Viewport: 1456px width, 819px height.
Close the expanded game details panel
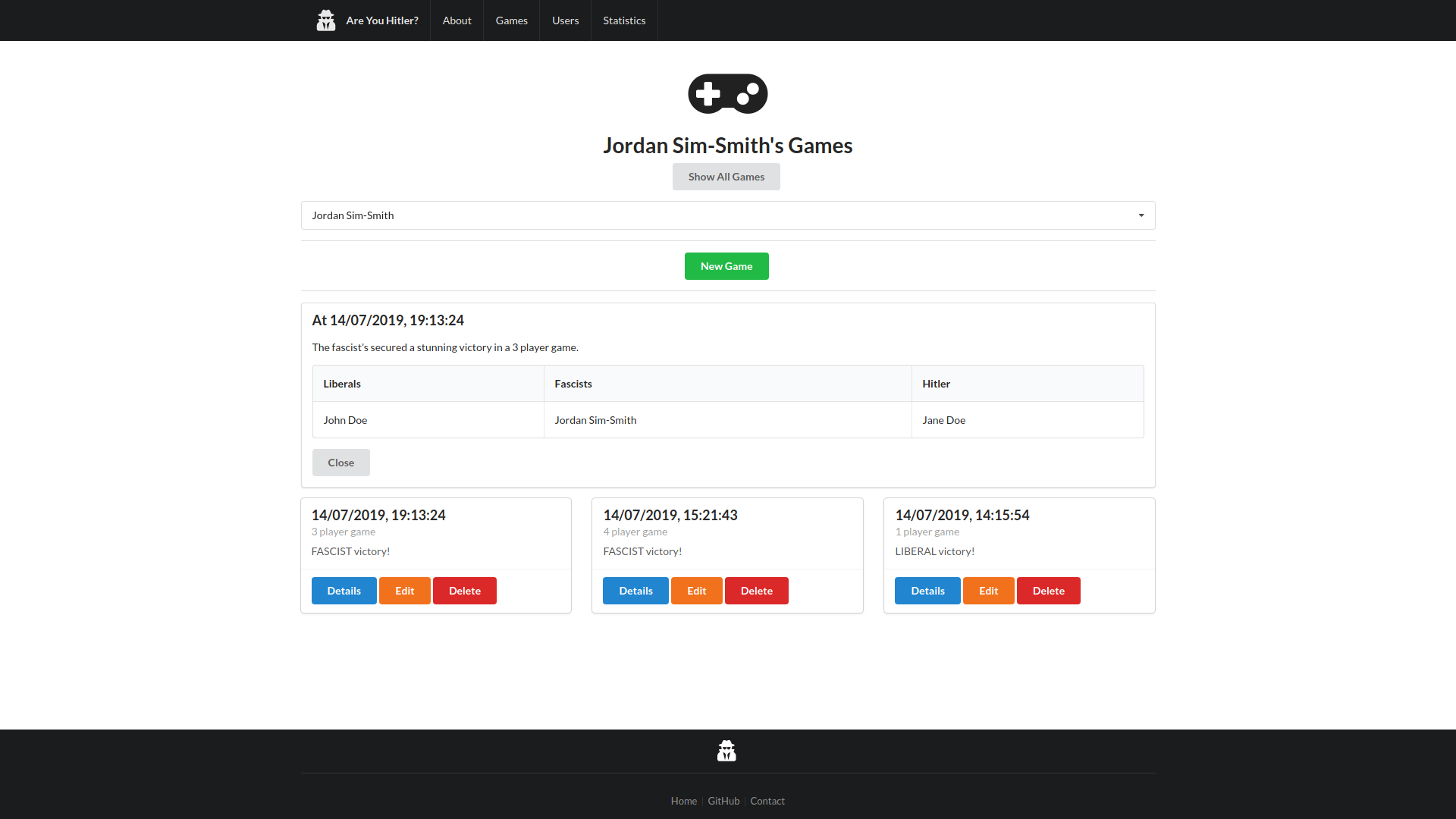pos(340,463)
